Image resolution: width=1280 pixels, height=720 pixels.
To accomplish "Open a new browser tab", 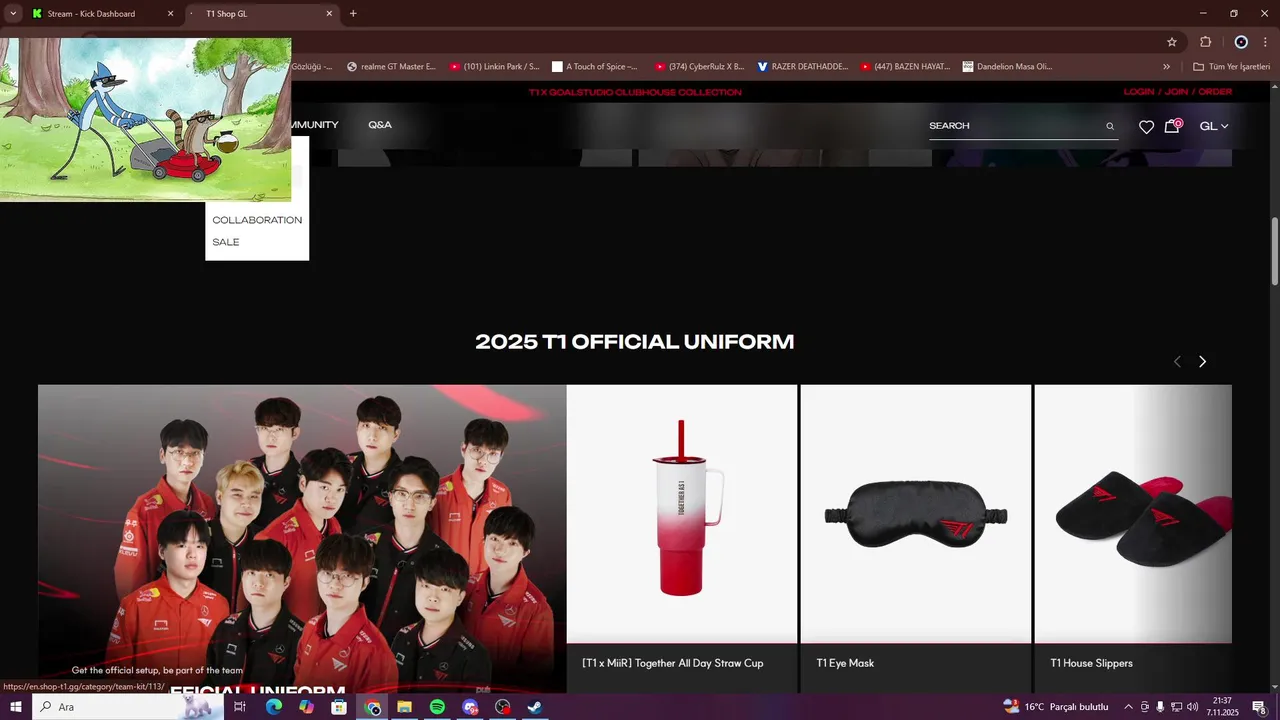I will tap(353, 14).
